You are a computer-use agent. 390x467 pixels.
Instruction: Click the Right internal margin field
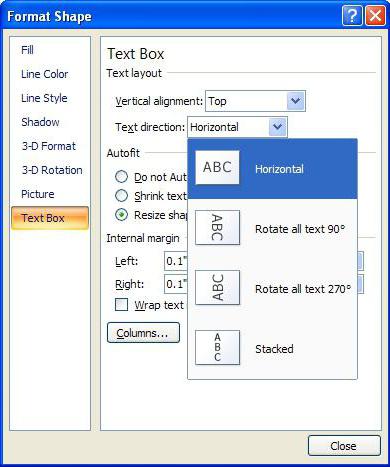pyautogui.click(x=176, y=284)
